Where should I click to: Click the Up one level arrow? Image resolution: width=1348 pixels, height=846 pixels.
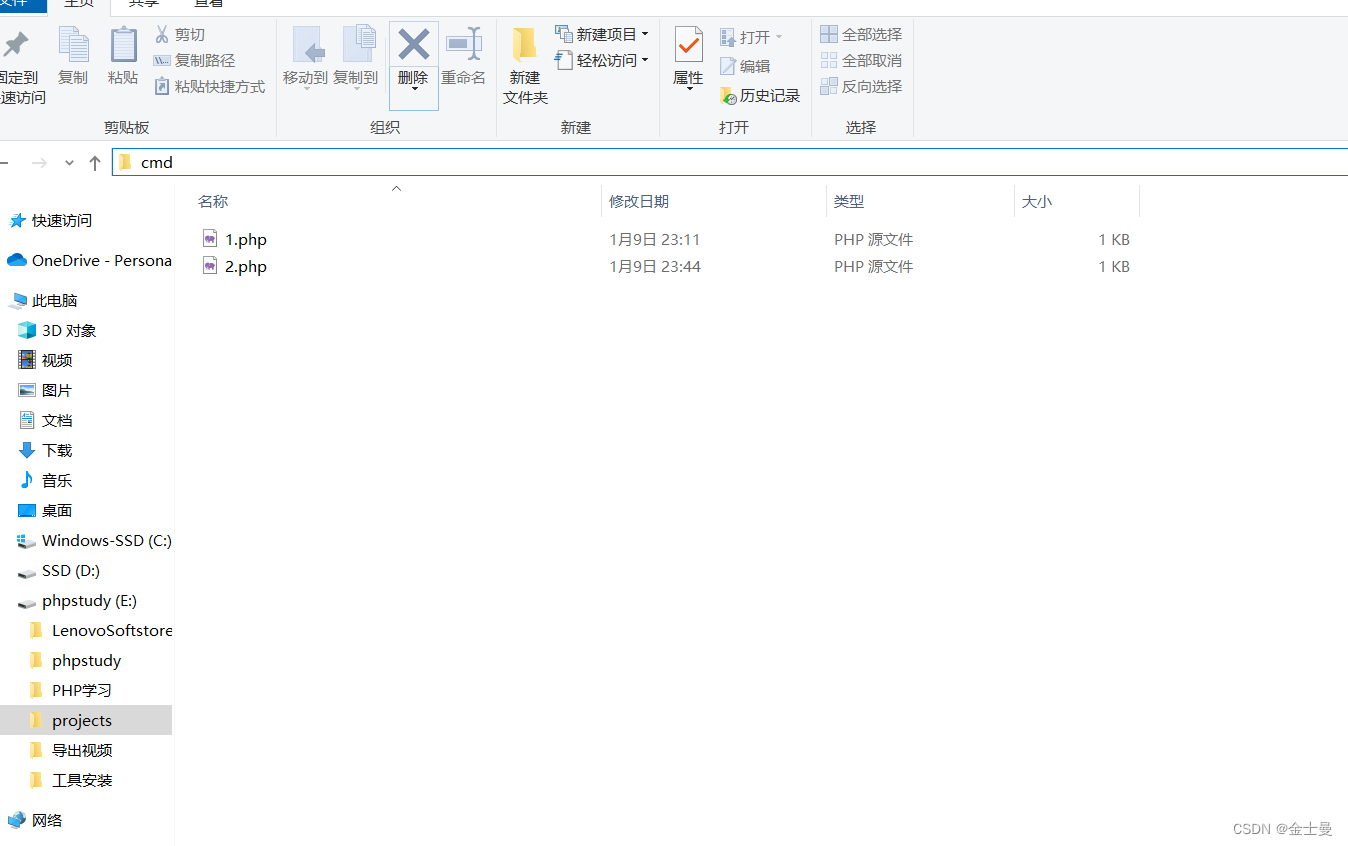pyautogui.click(x=95, y=163)
